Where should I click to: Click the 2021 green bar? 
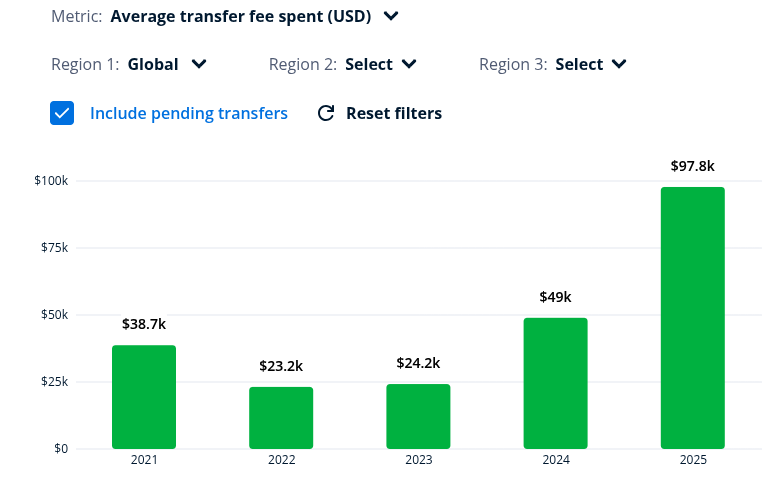144,397
